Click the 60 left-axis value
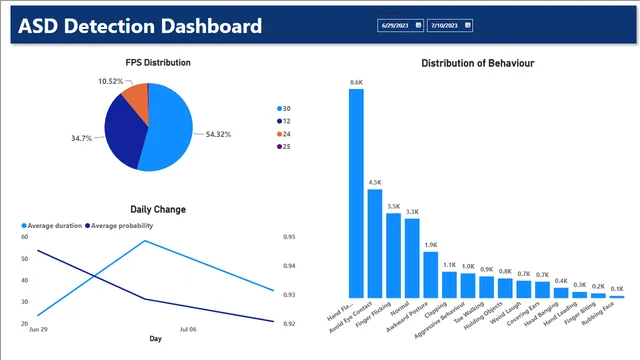640x360 pixels. coord(24,237)
